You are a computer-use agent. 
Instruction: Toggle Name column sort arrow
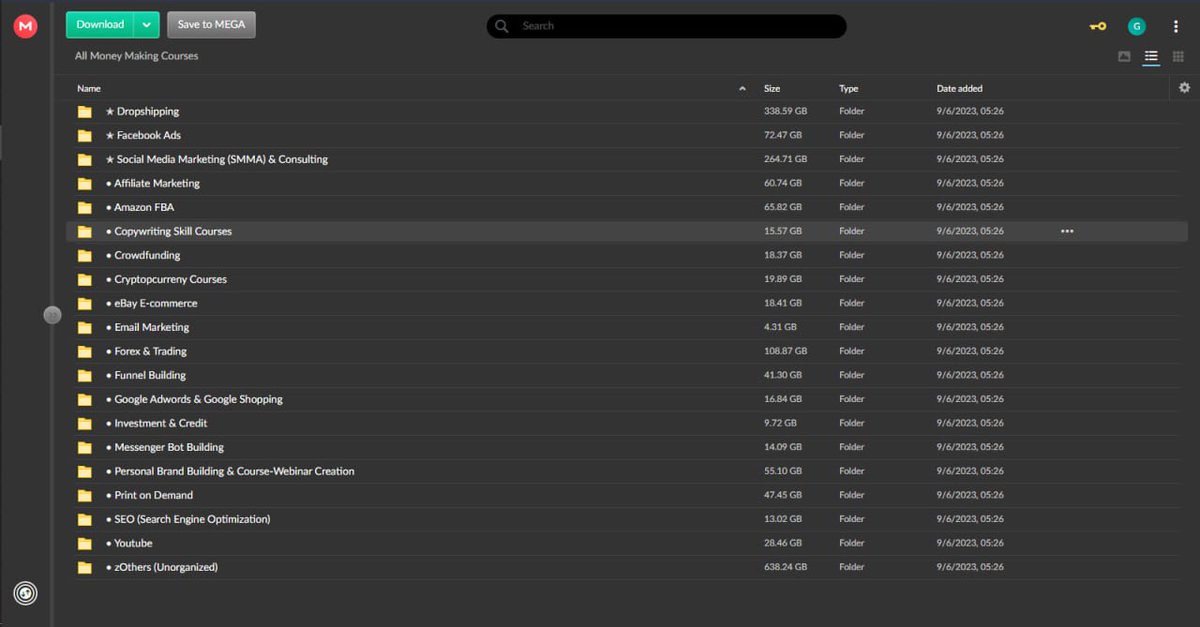[x=742, y=89]
